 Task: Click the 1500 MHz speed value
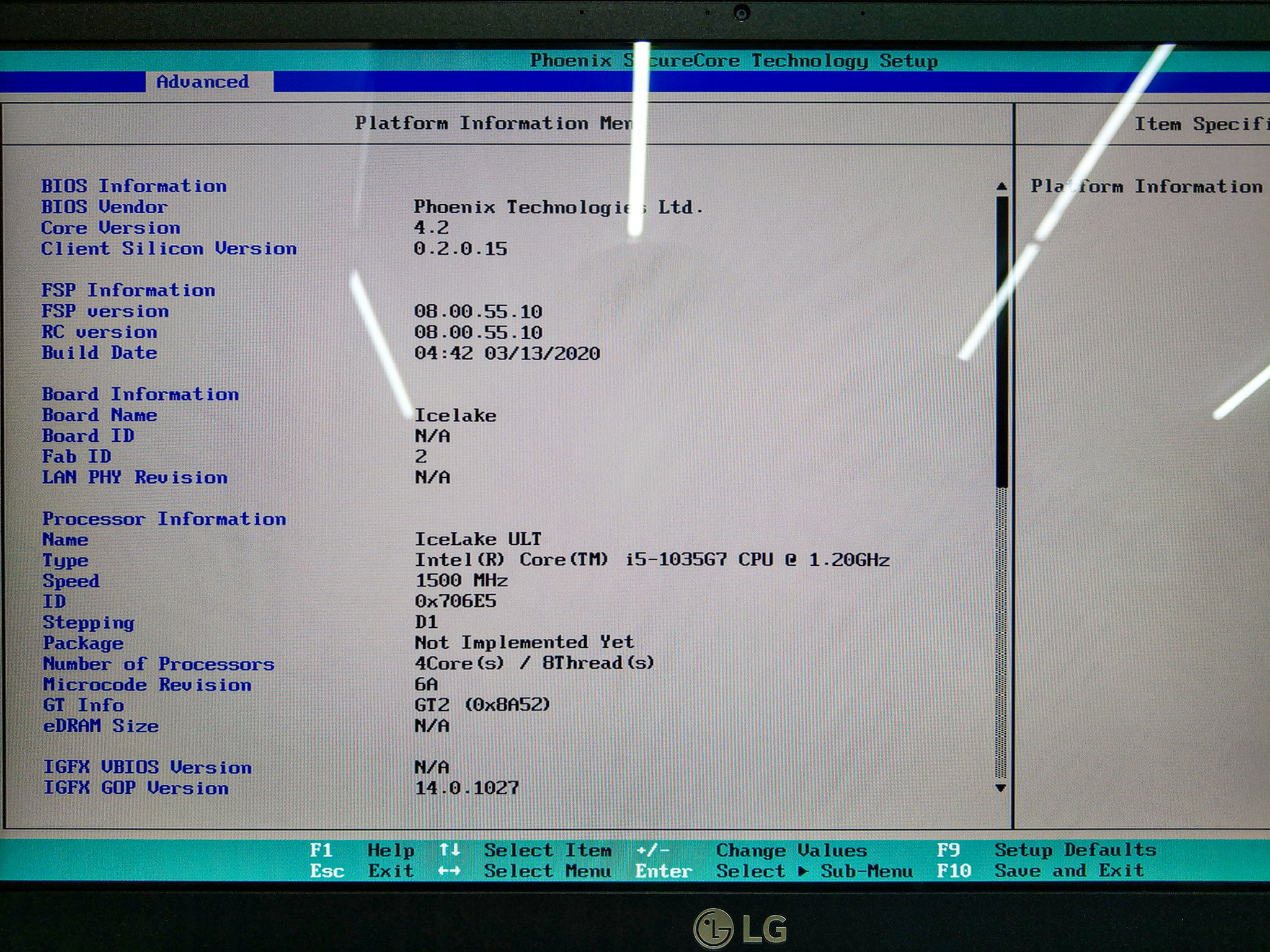pyautogui.click(x=461, y=581)
